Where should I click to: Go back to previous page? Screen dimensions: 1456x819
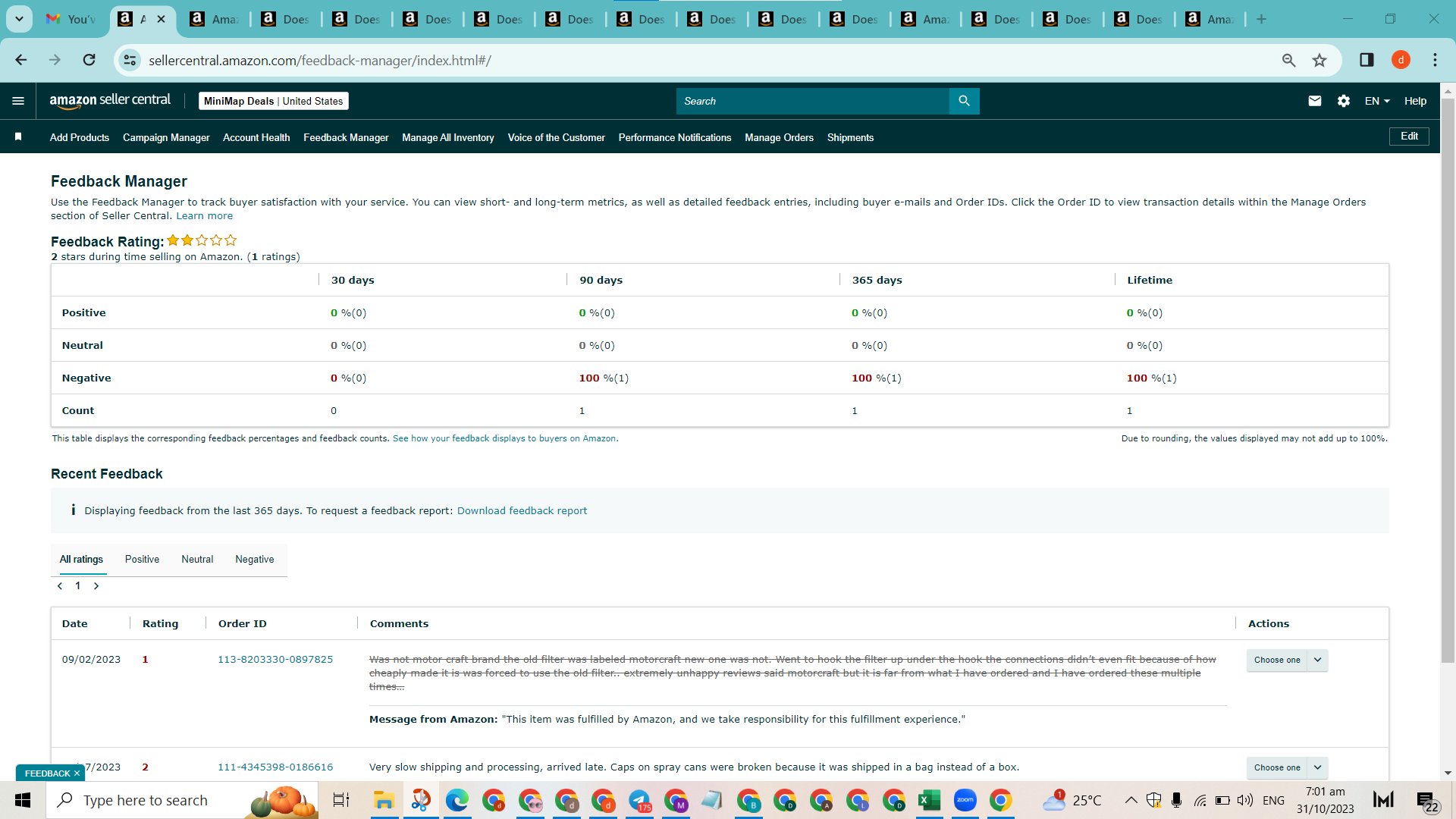pyautogui.click(x=21, y=60)
